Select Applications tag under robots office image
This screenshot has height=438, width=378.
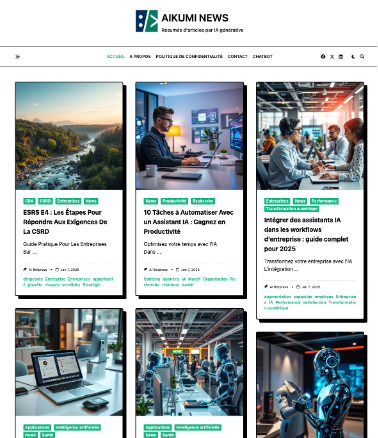(x=158, y=427)
